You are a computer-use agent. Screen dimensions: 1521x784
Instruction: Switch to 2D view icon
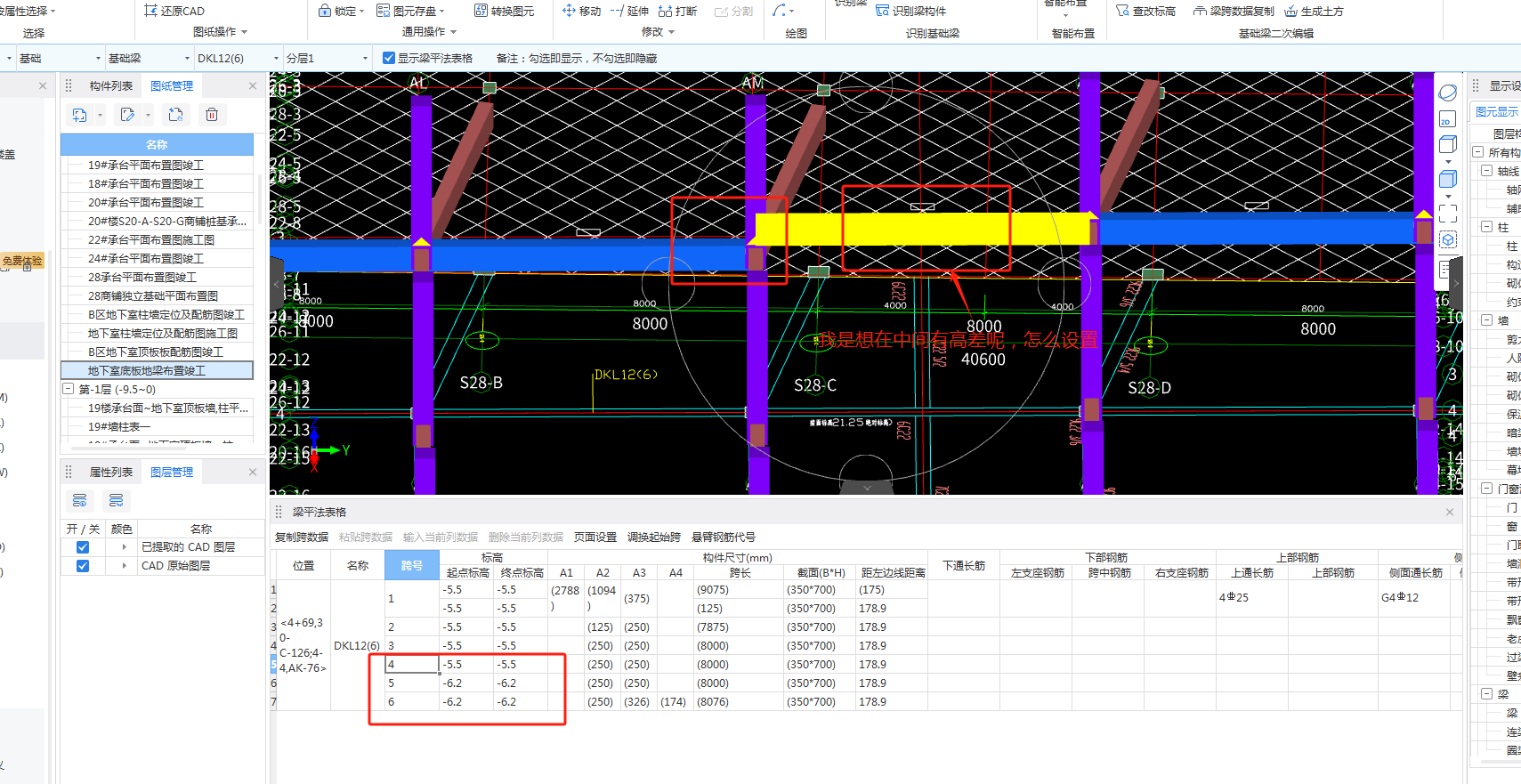tap(1447, 119)
